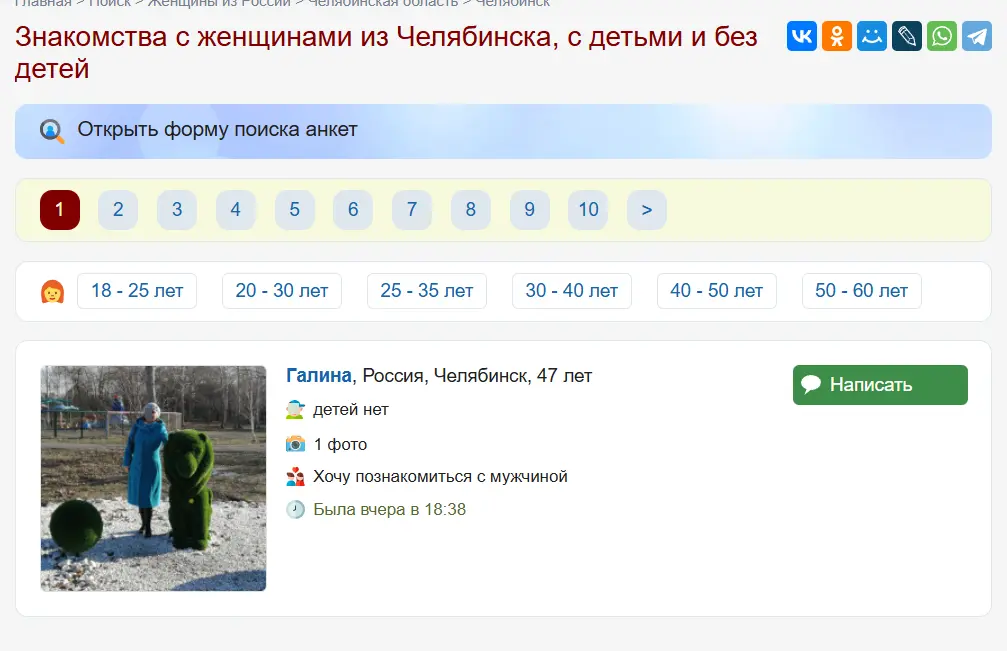Viewport: 1007px width, 651px height.
Task: Click the clock icon next to Была вчера
Action: pos(294,509)
